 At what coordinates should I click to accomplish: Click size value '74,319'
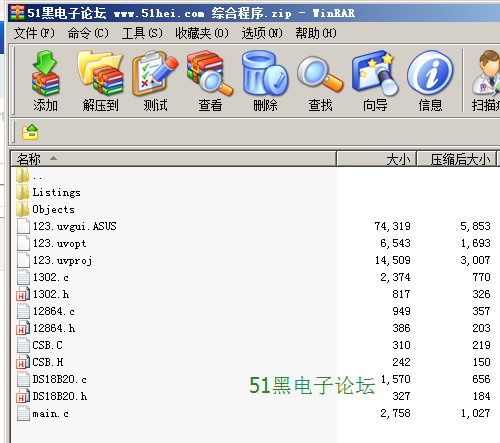click(392, 226)
